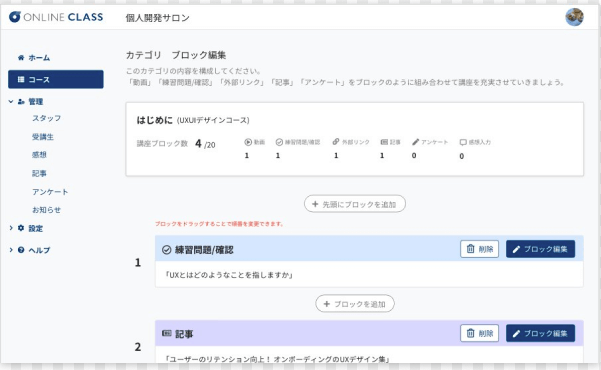601x370 pixels.
Task: Click the はじめに category heading
Action: click(155, 120)
